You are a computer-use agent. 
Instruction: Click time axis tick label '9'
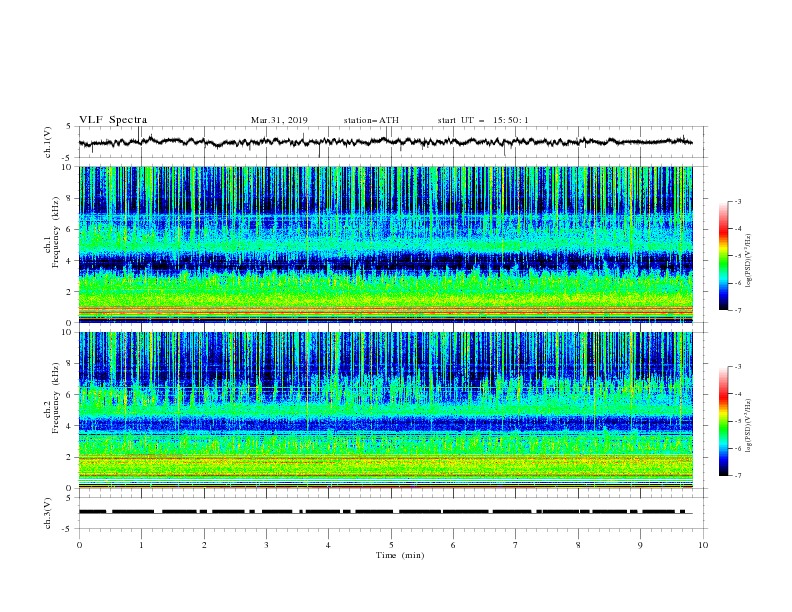tap(640, 545)
